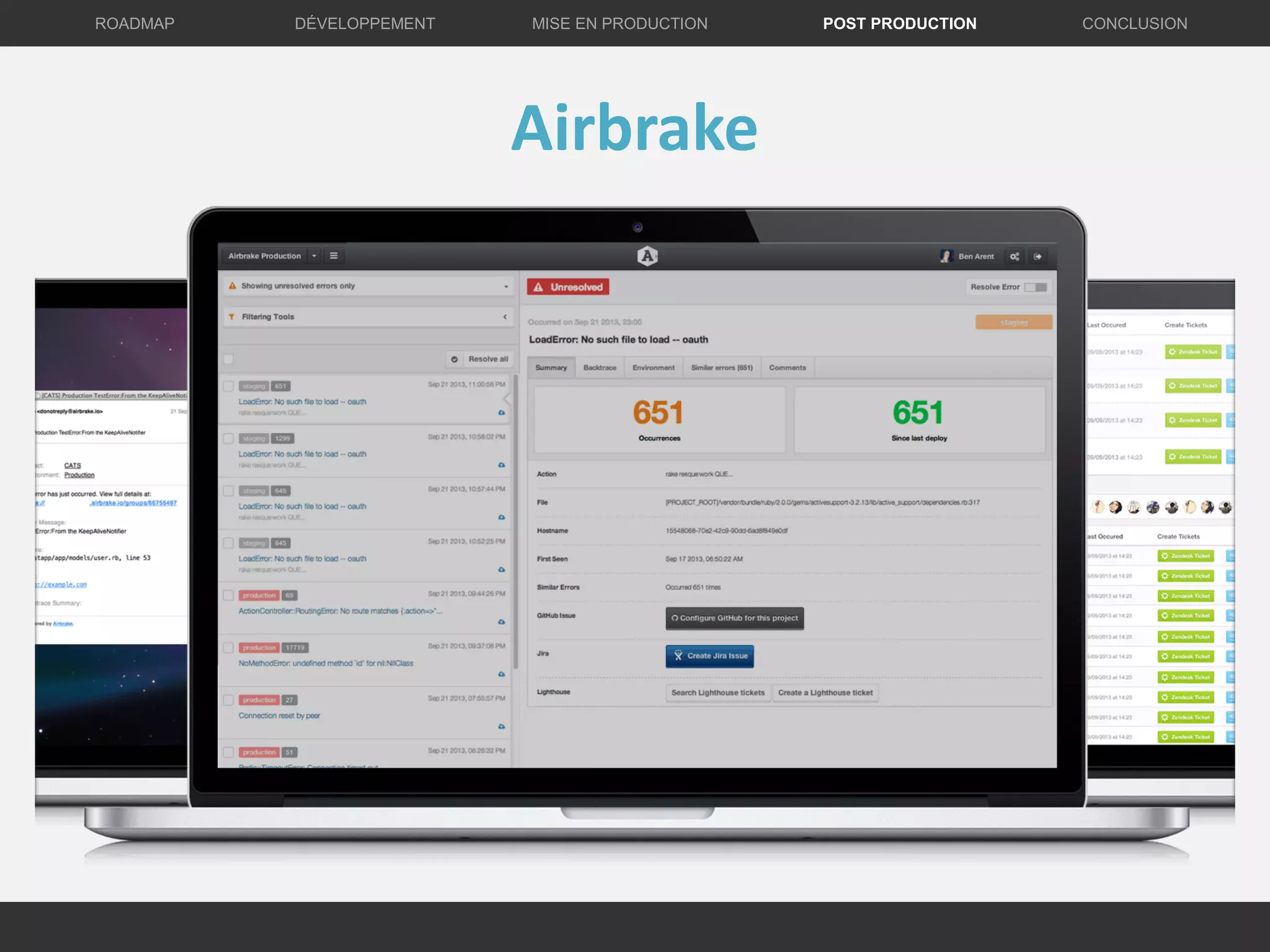The height and width of the screenshot is (952, 1270).
Task: Click the hamburger list icon beside the project name
Action: (x=334, y=256)
